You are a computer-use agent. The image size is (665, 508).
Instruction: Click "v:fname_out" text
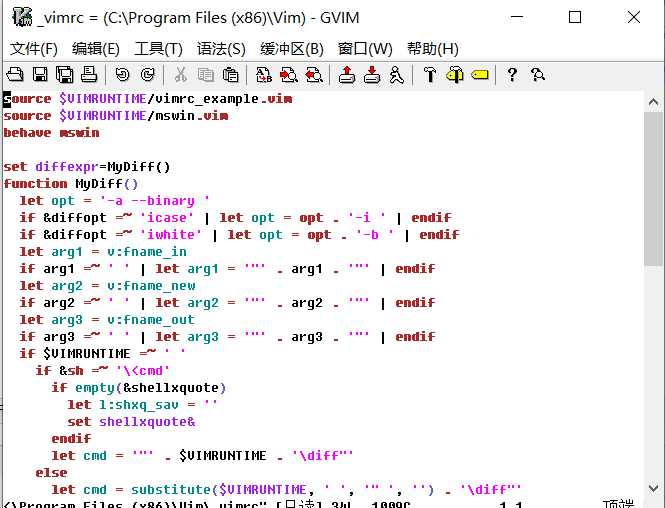151,319
